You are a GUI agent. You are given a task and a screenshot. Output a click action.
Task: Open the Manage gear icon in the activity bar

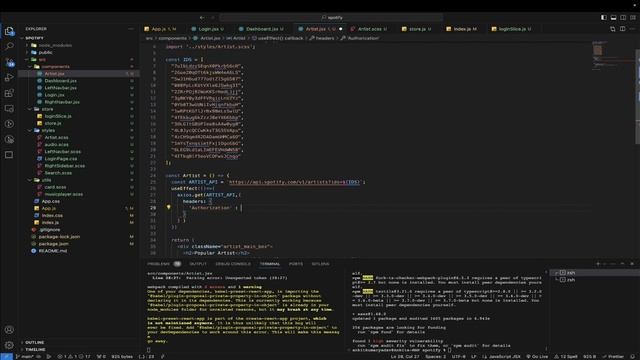(9, 345)
